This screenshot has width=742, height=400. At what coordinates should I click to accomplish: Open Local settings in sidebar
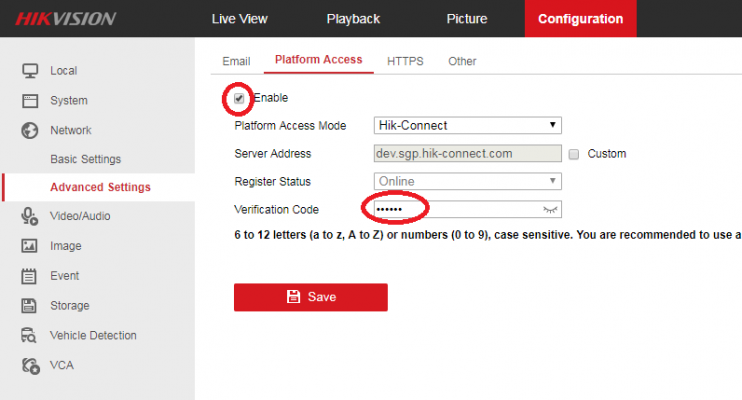(x=63, y=71)
